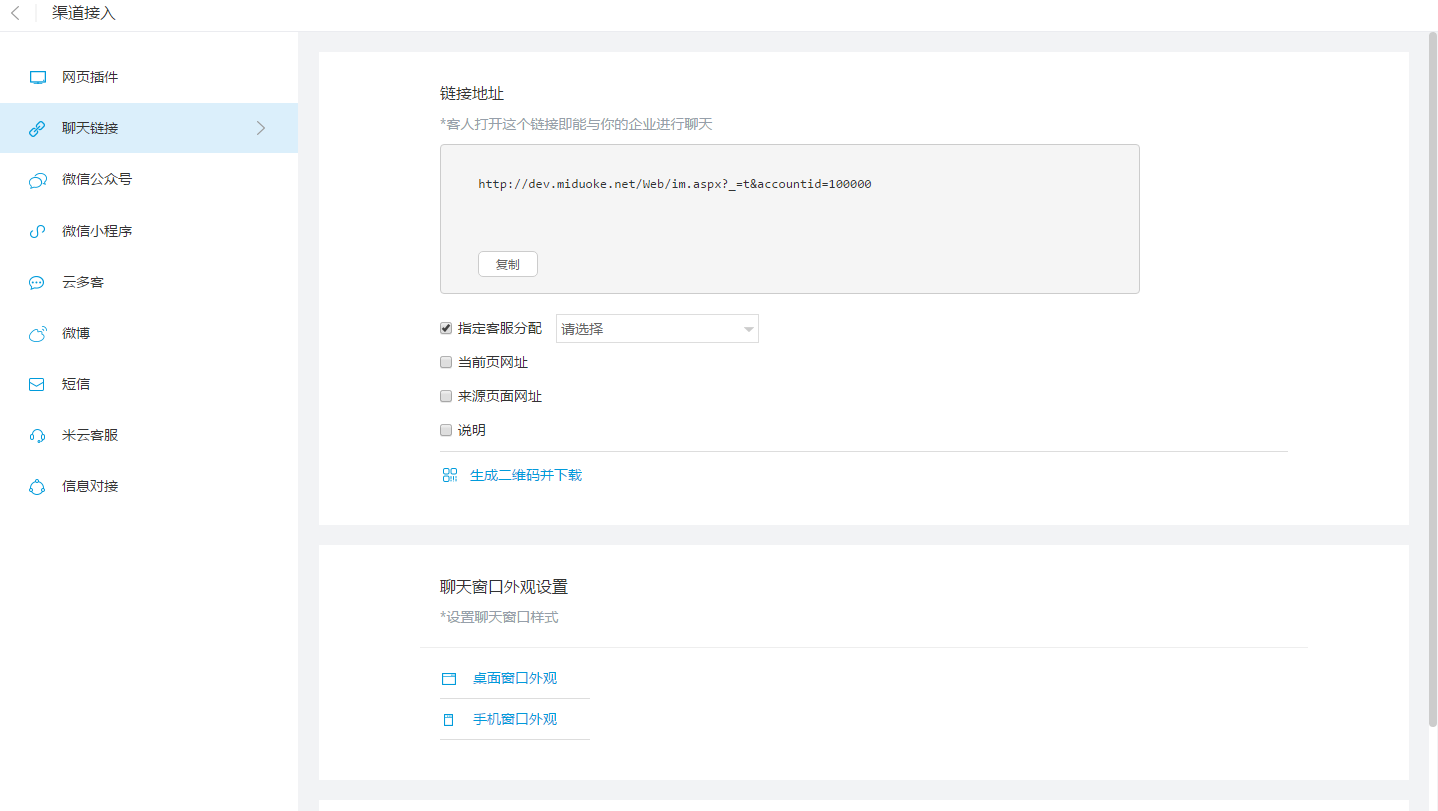Open the 请选择 dropdown
Image resolution: width=1438 pixels, height=811 pixels.
tap(657, 329)
